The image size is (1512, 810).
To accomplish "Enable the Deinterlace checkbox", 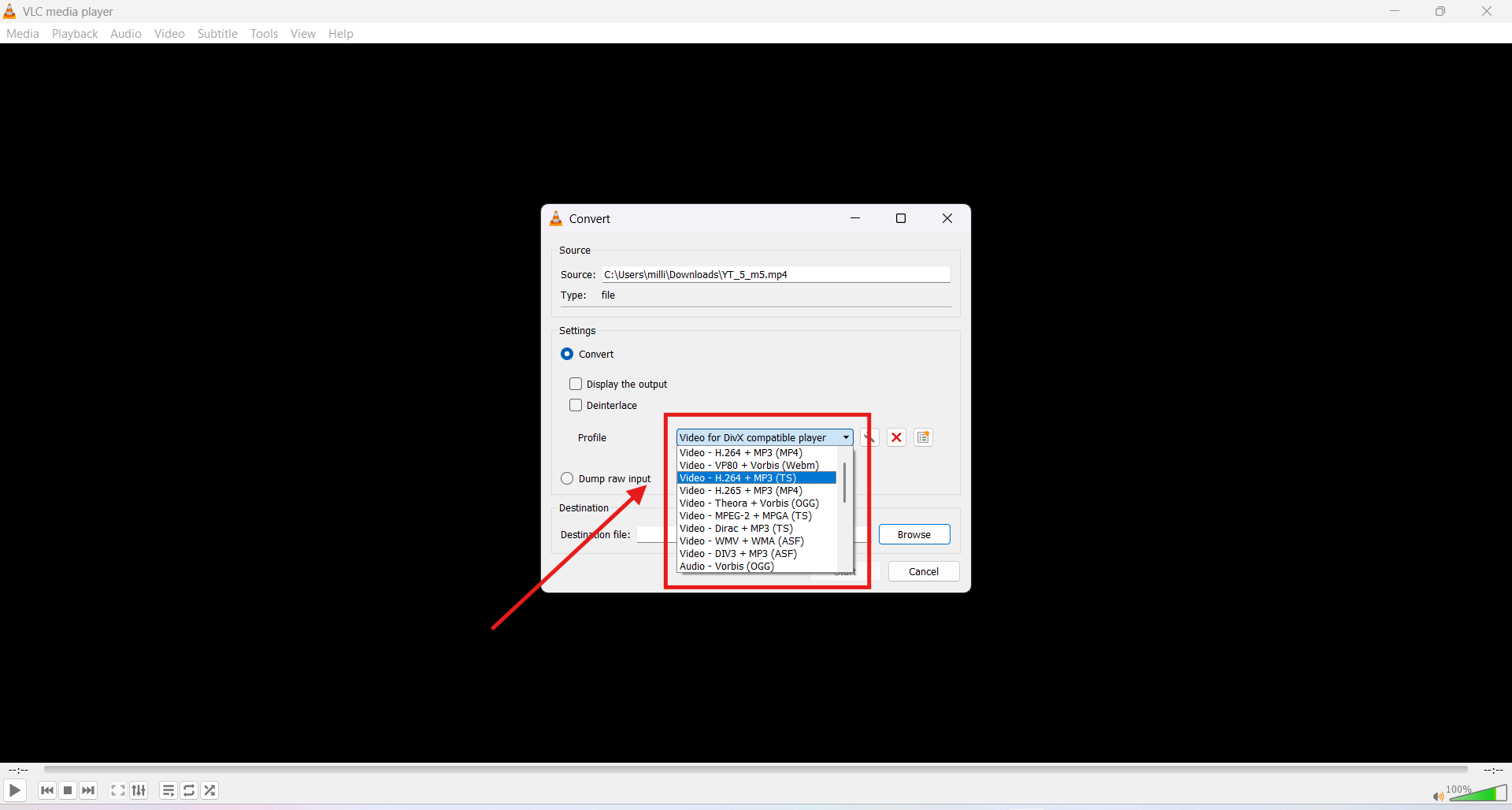I will (576, 405).
